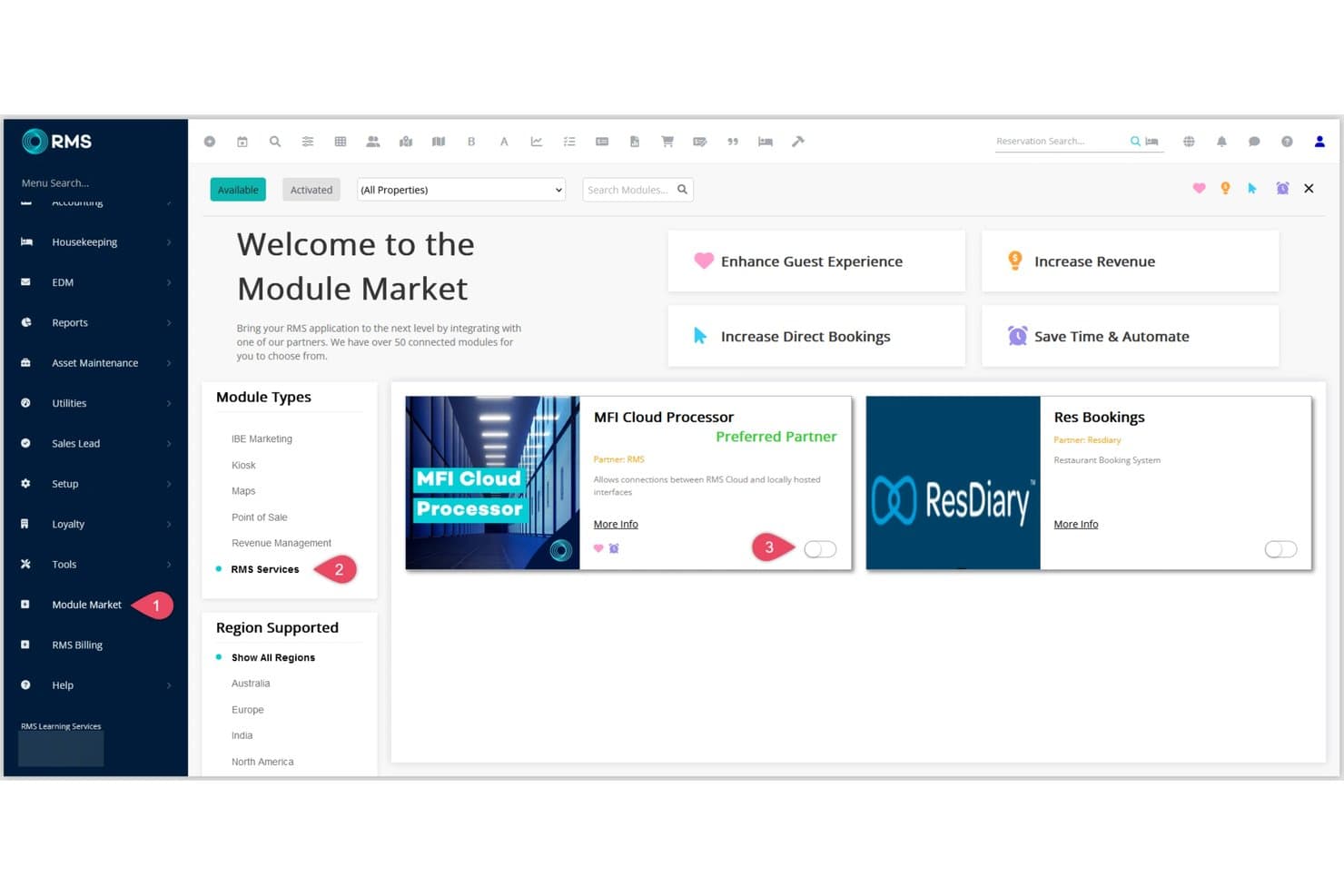Open the line chart icon in the toolbar
This screenshot has width=1344, height=896.
pyautogui.click(x=537, y=142)
